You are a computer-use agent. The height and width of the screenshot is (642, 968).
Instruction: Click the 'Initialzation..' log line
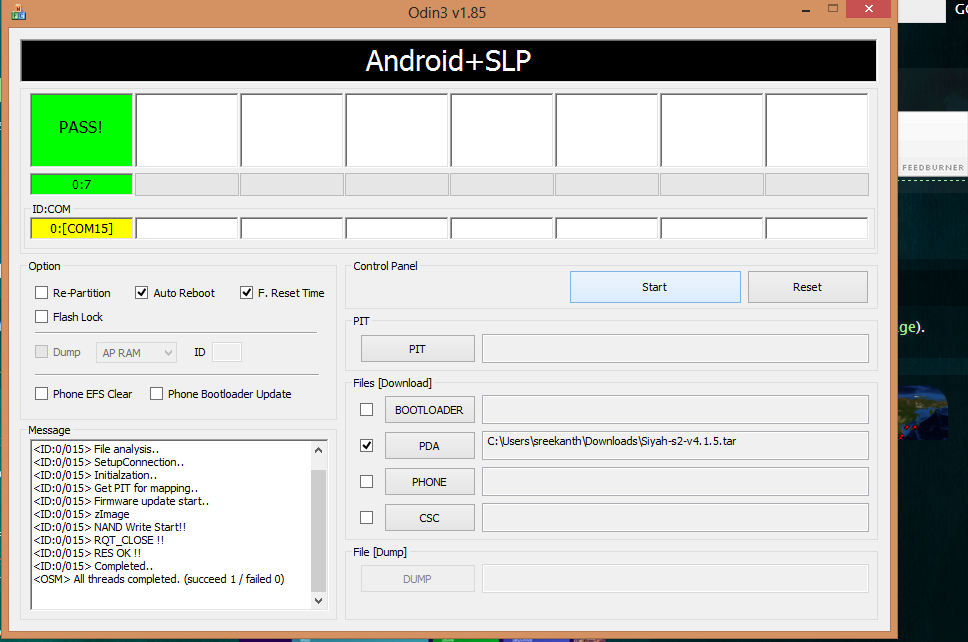tap(95, 475)
